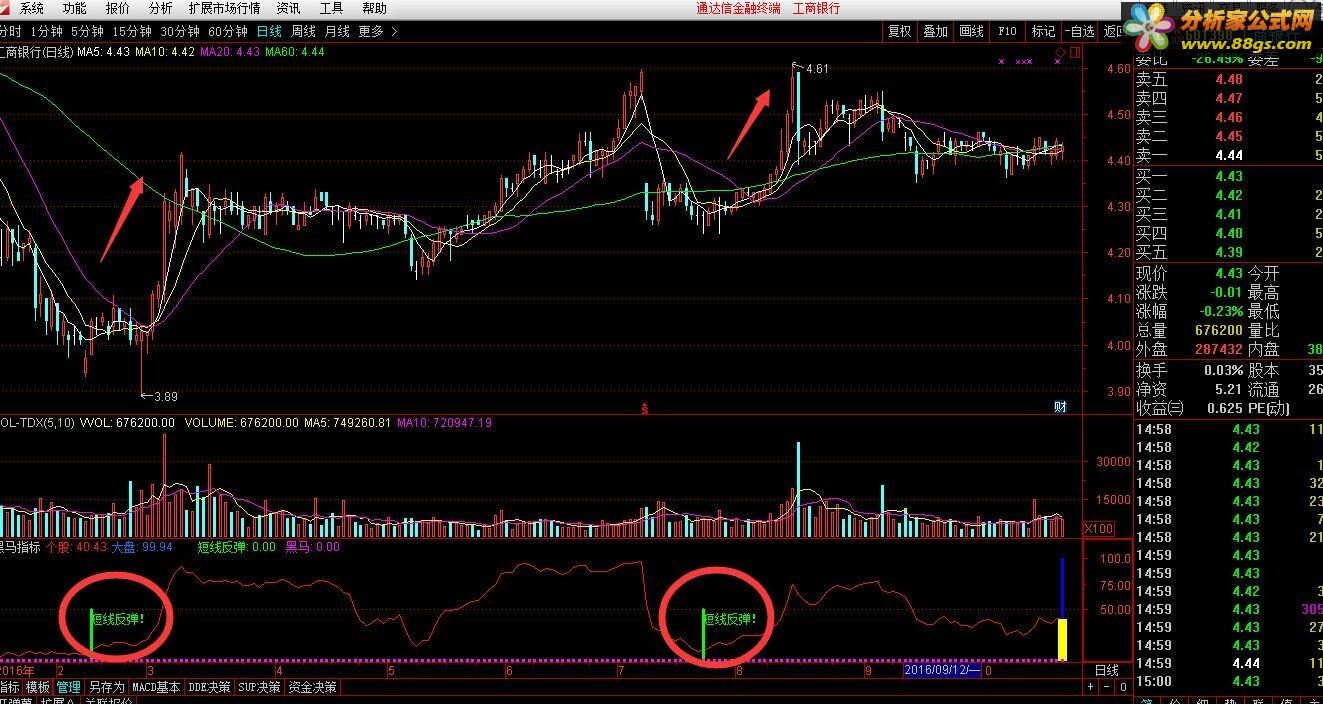This screenshot has height=704, width=1323.
Task: Click the 买一 4.43 order row
Action: point(1229,176)
